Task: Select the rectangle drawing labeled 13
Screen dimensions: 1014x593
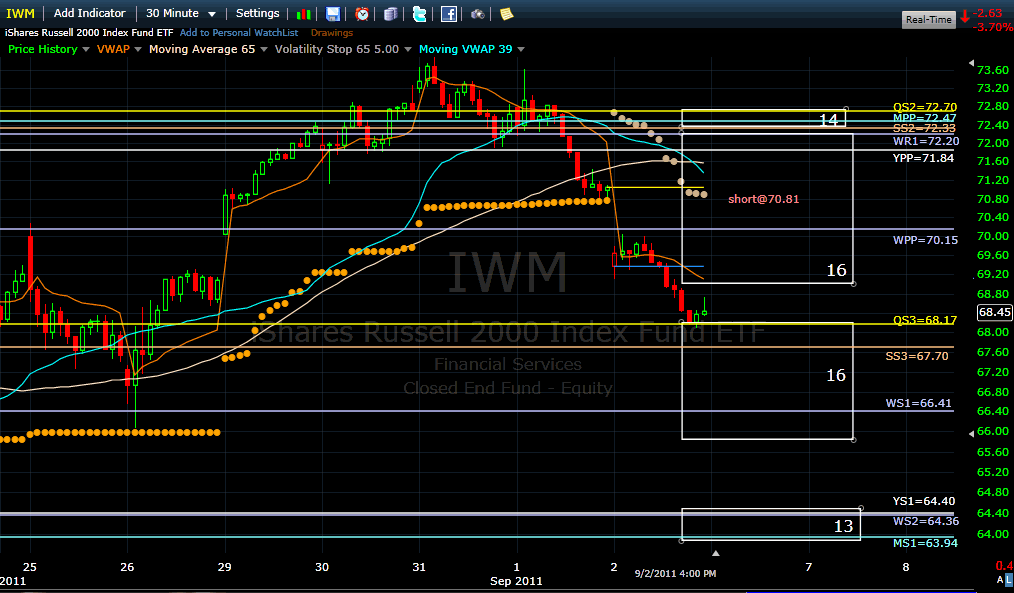Action: coord(771,524)
